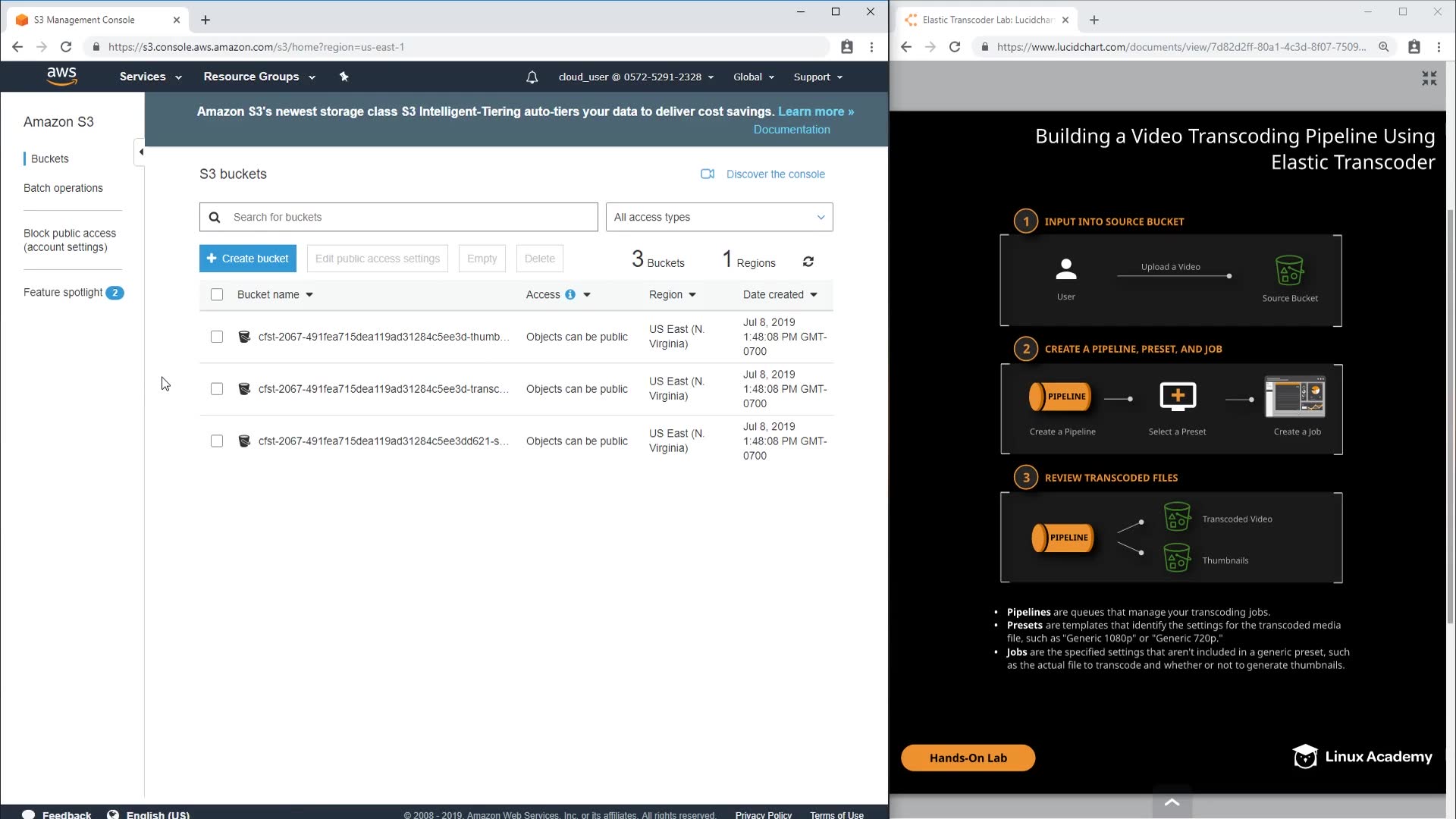Open Batch operations in the sidebar
The height and width of the screenshot is (819, 1456).
click(x=63, y=188)
